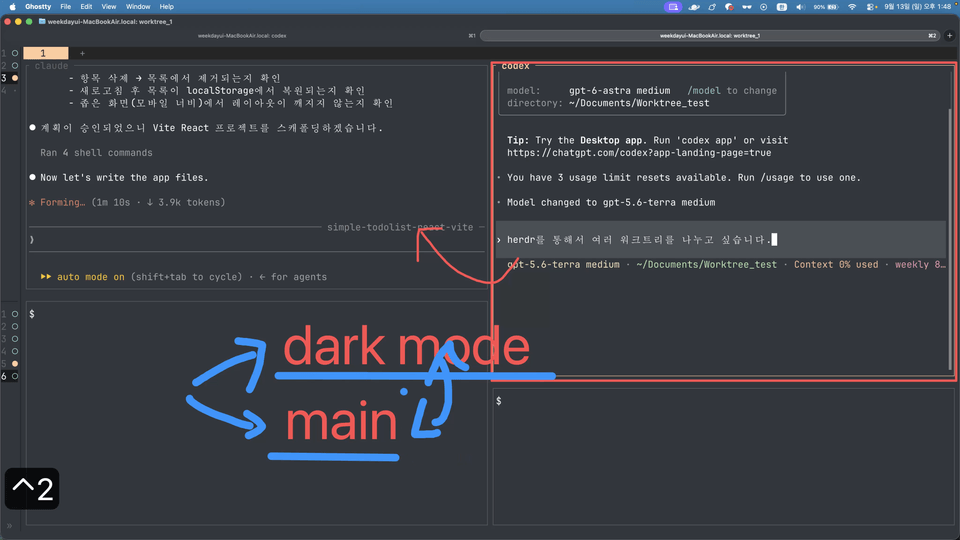This screenshot has width=960, height=540.
Task: Click the sunglasses menu bar icon
Action: pos(746,7)
